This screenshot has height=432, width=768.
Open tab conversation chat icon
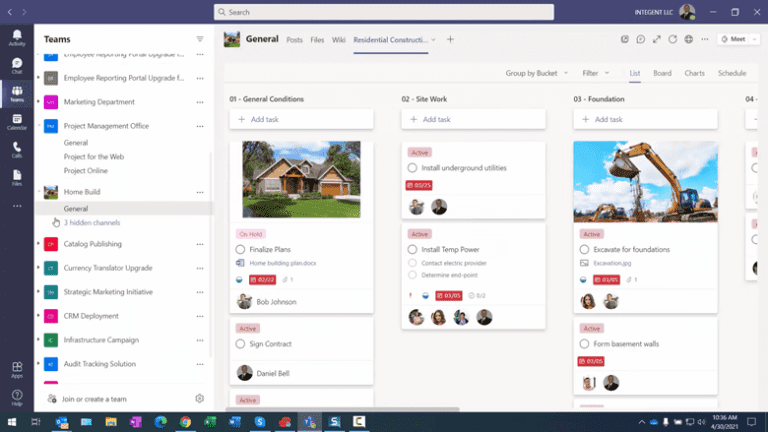coord(641,39)
